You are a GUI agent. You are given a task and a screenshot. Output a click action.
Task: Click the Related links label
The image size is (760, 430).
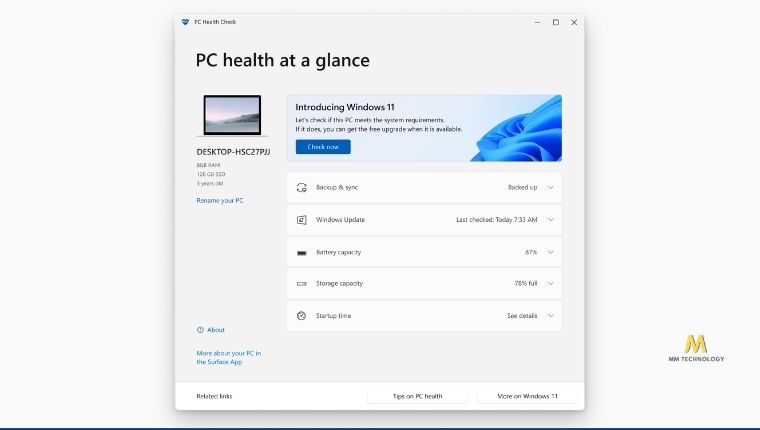[x=214, y=396]
